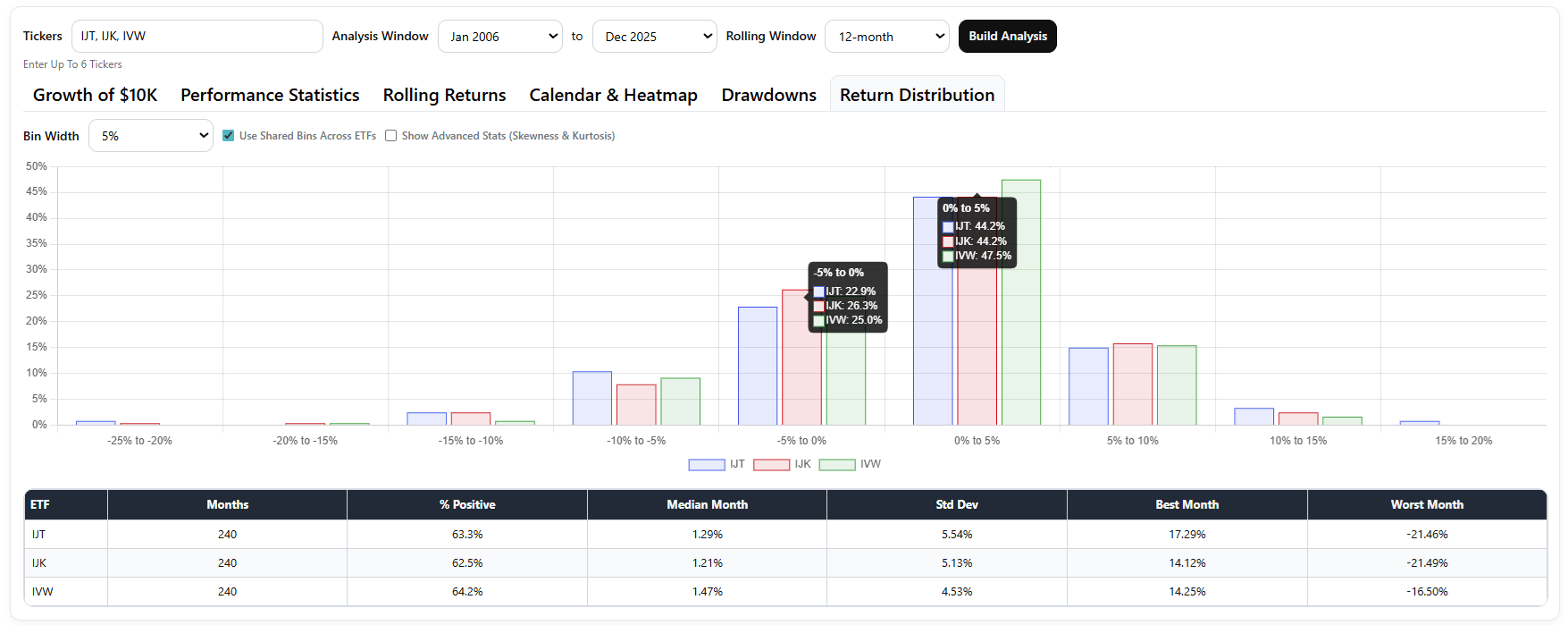This screenshot has width=1568, height=625.
Task: Switch to the Drawdowns tab
Action: pyautogui.click(x=769, y=95)
